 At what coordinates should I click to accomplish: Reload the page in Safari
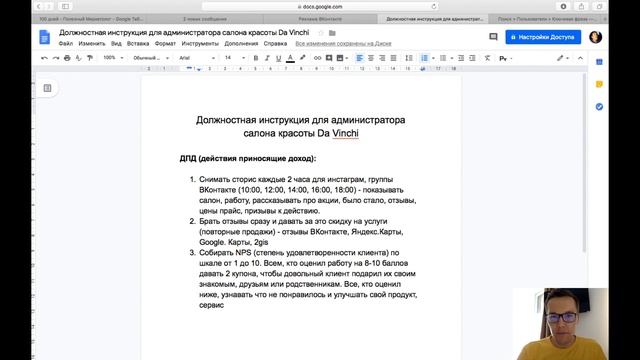point(433,7)
